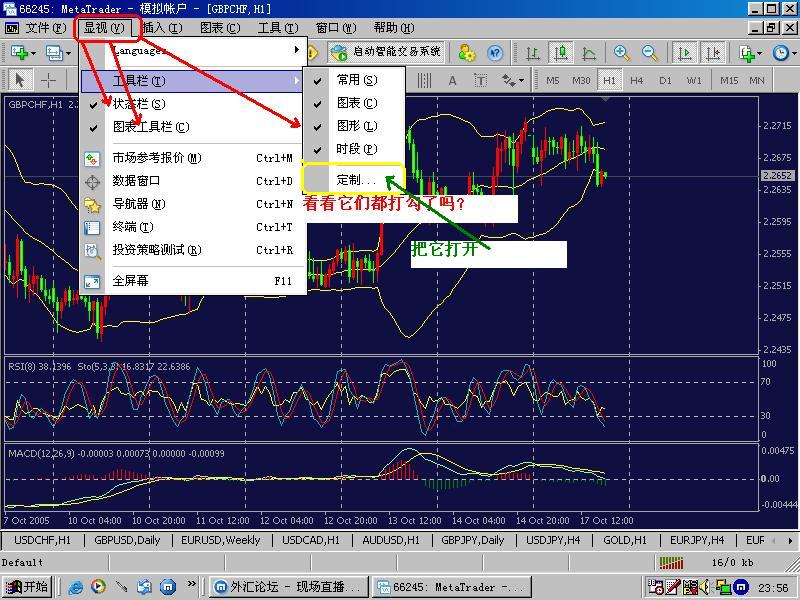The width and height of the screenshot is (800, 600).
Task: Click the 开始 Start button
Action: click(x=27, y=586)
